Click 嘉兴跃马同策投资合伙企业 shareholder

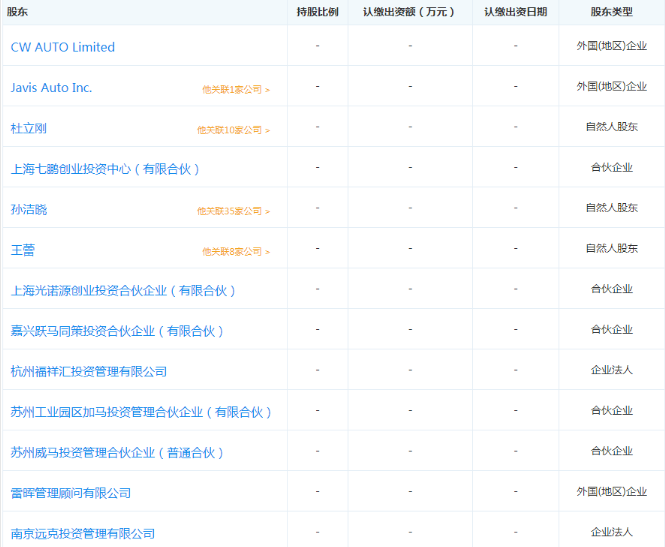117,331
